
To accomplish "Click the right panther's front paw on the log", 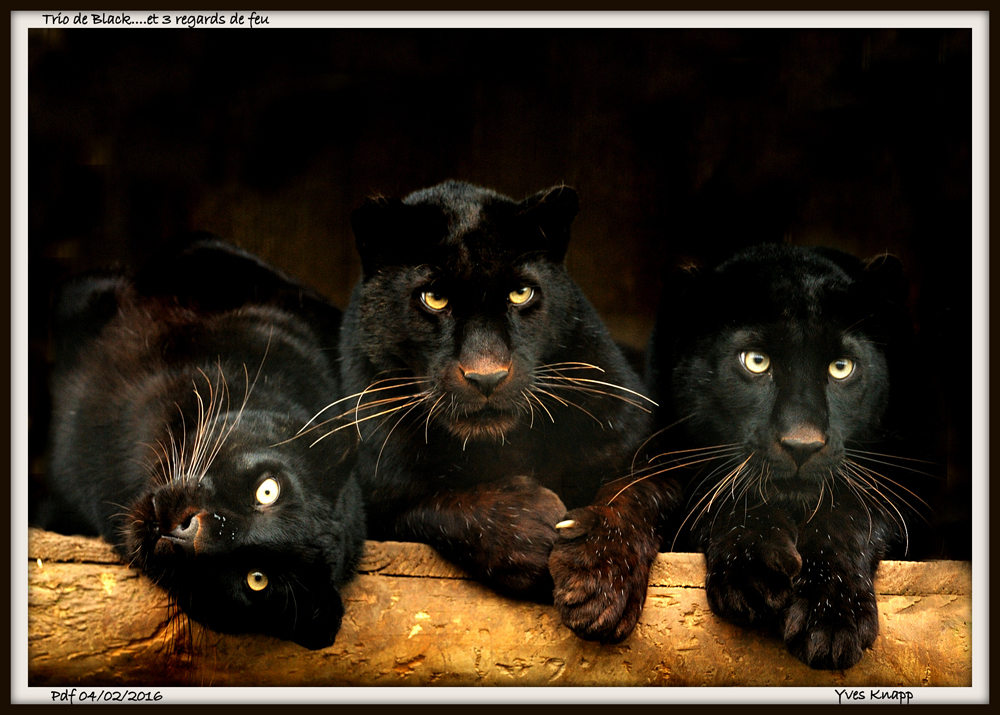I will point(830,620).
